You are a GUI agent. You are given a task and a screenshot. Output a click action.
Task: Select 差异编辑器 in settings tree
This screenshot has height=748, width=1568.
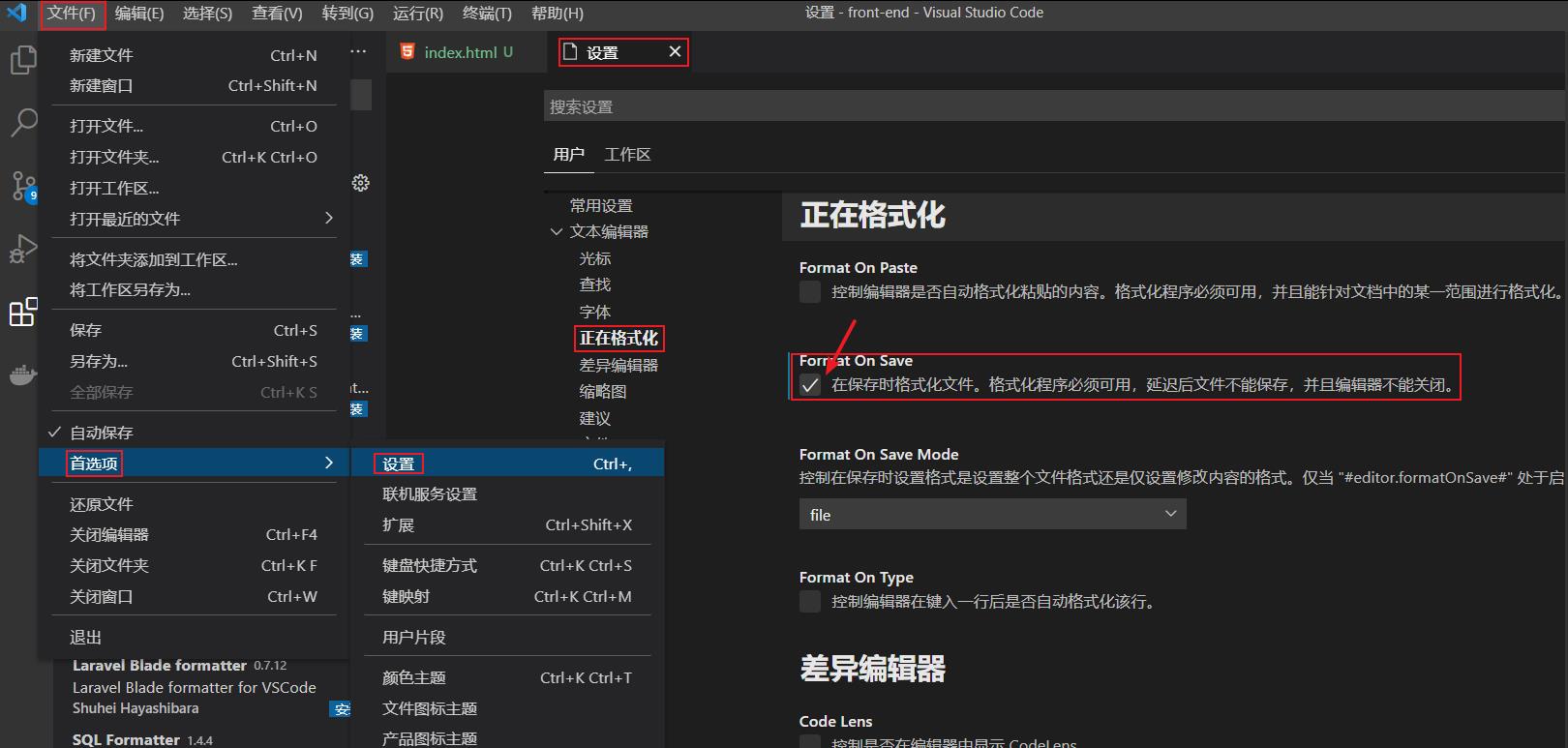[618, 365]
